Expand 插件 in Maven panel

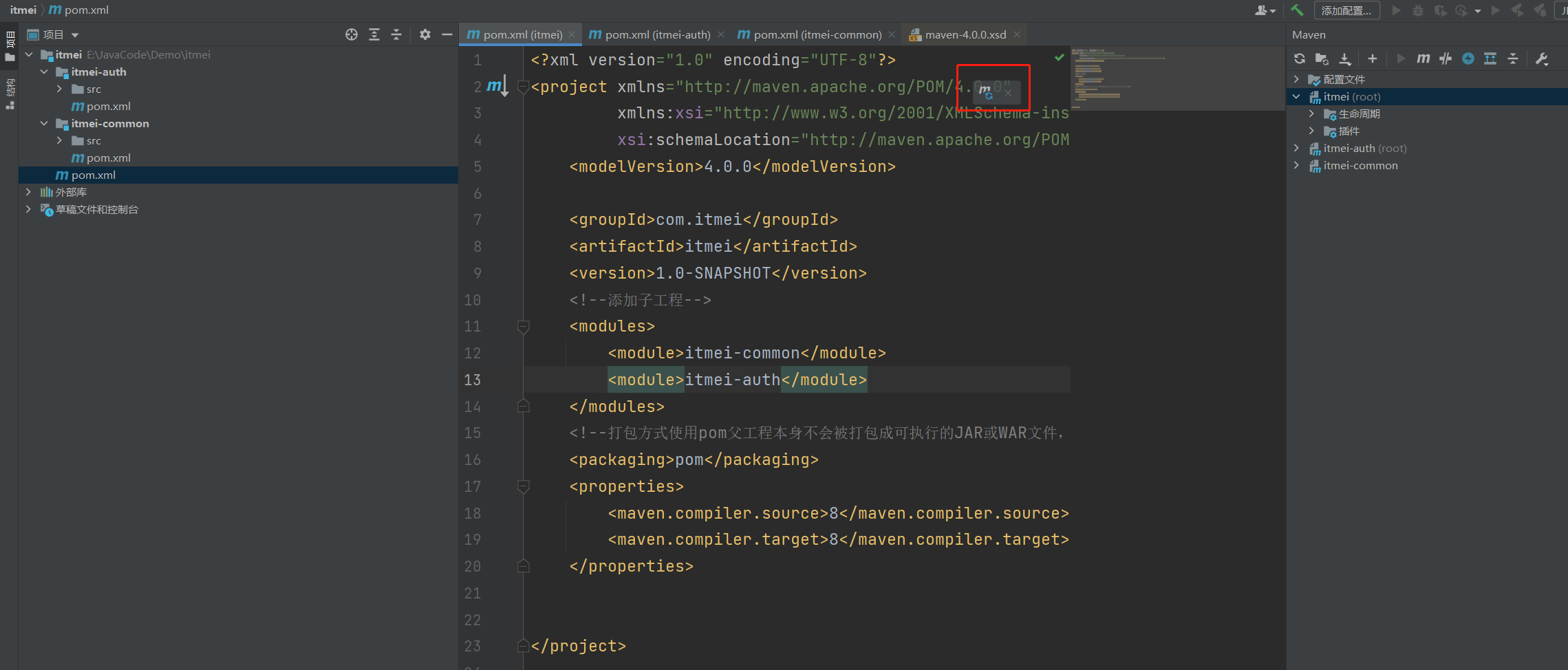(x=1311, y=131)
